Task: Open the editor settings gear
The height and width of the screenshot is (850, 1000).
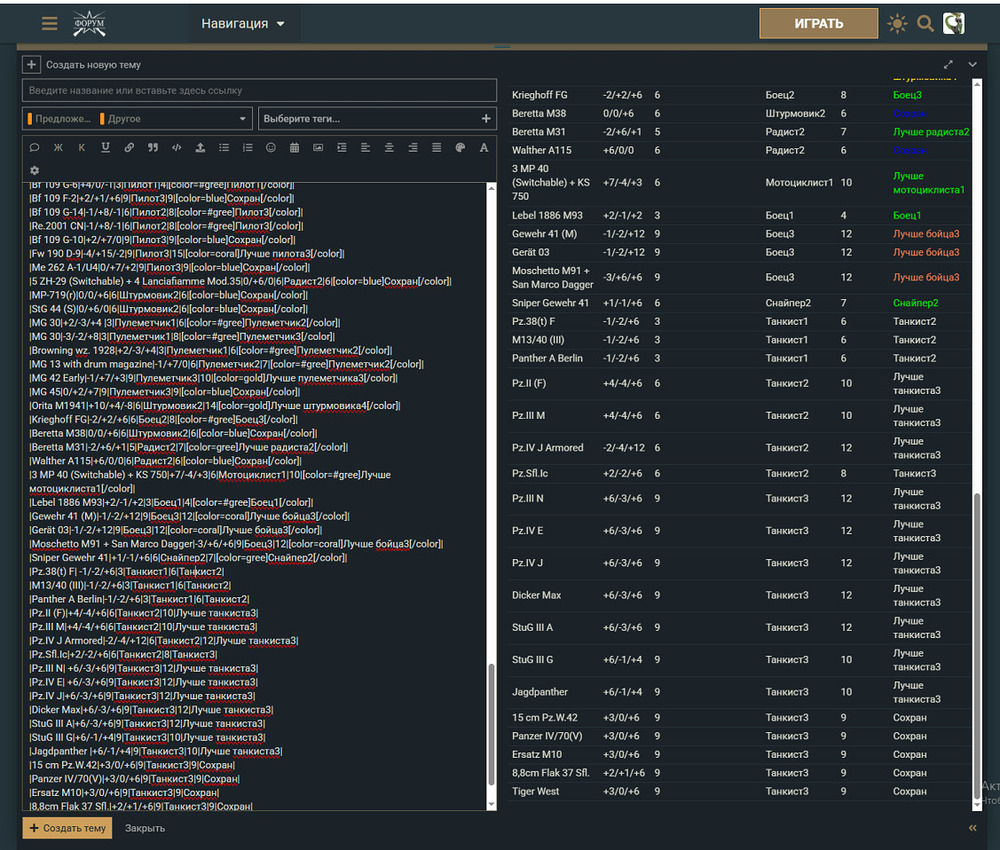Action: [35, 171]
